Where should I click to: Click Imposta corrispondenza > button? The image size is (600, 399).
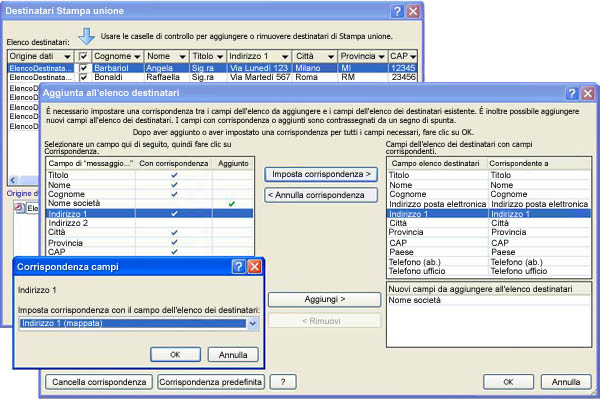point(321,174)
